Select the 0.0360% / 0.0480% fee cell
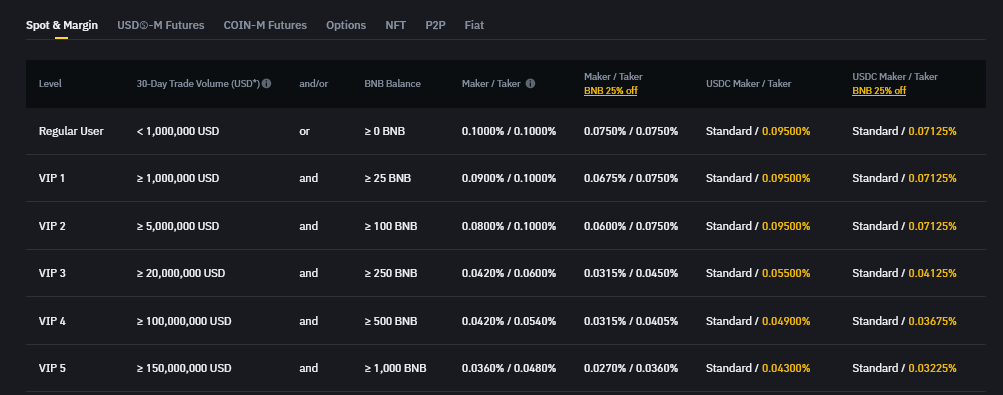This screenshot has height=395, width=1003. [509, 368]
